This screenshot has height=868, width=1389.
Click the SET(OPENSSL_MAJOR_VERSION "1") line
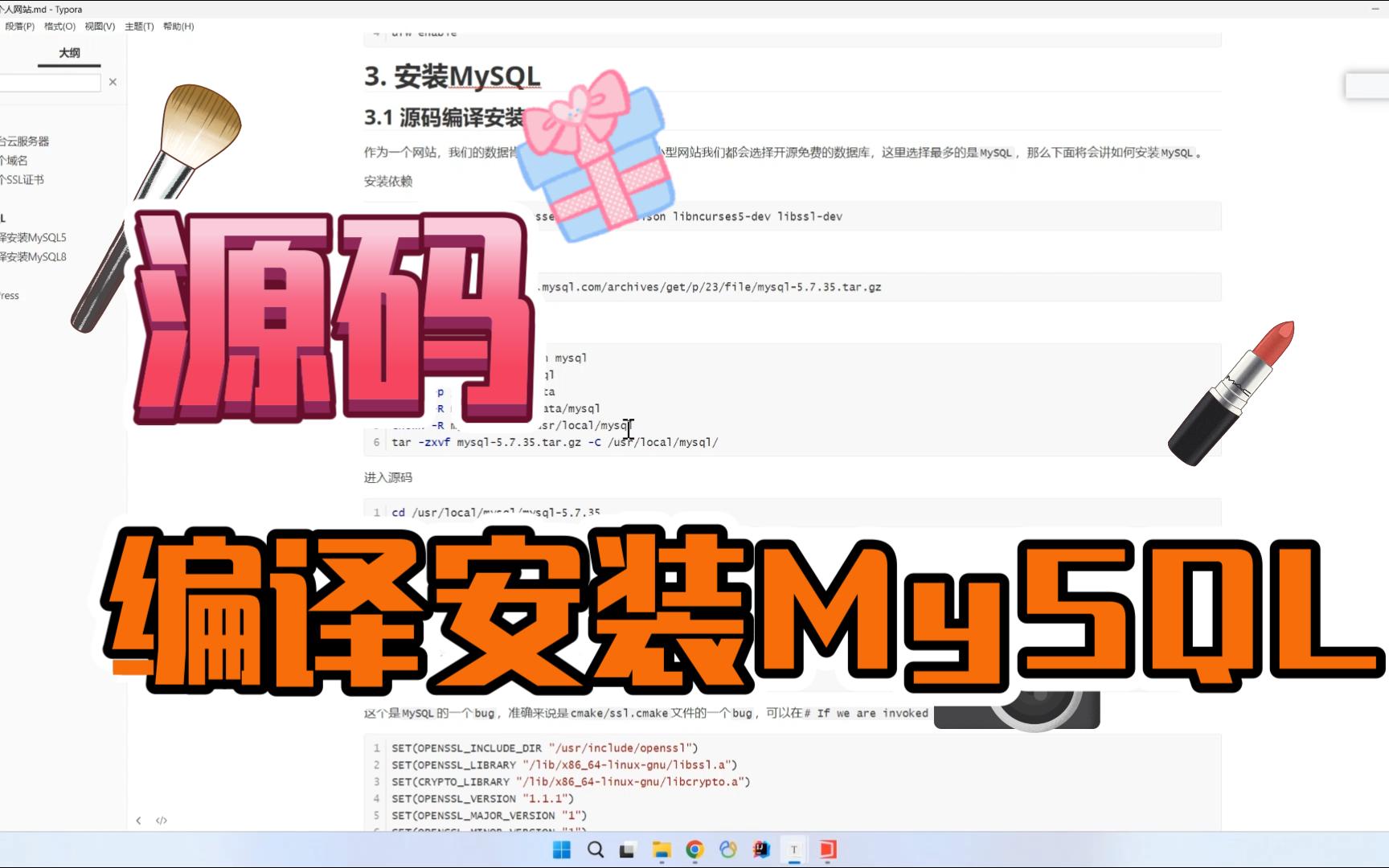pyautogui.click(x=490, y=815)
